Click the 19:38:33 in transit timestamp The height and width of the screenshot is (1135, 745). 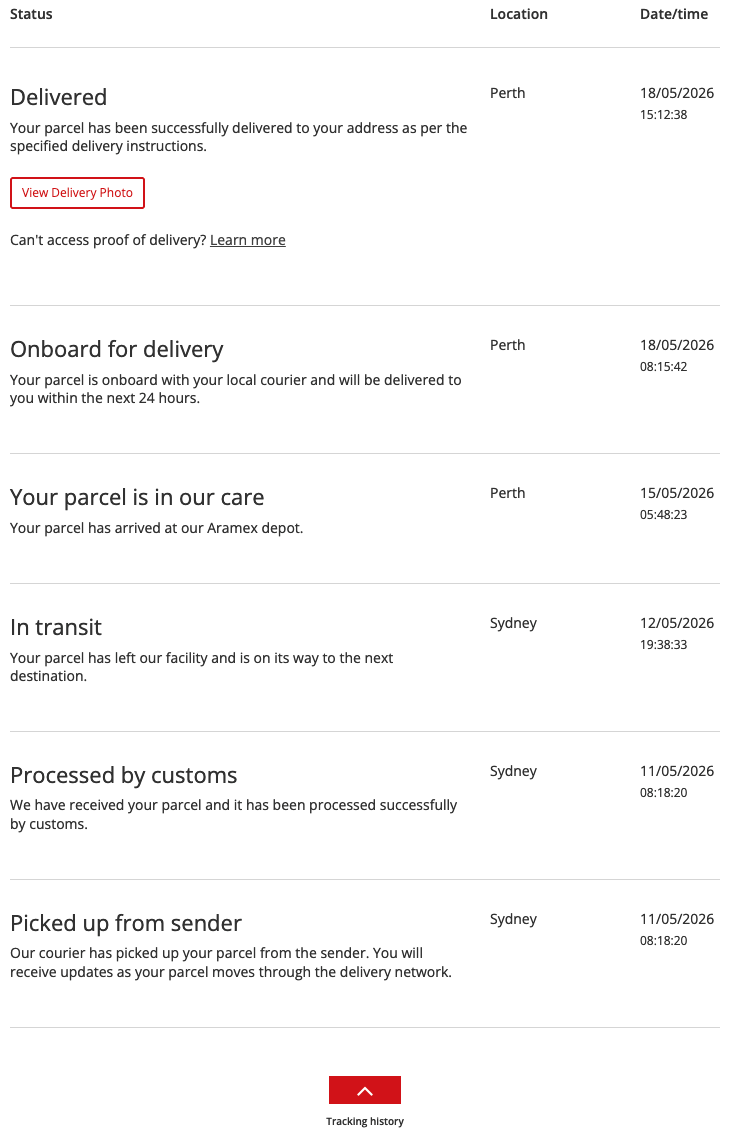(663, 644)
